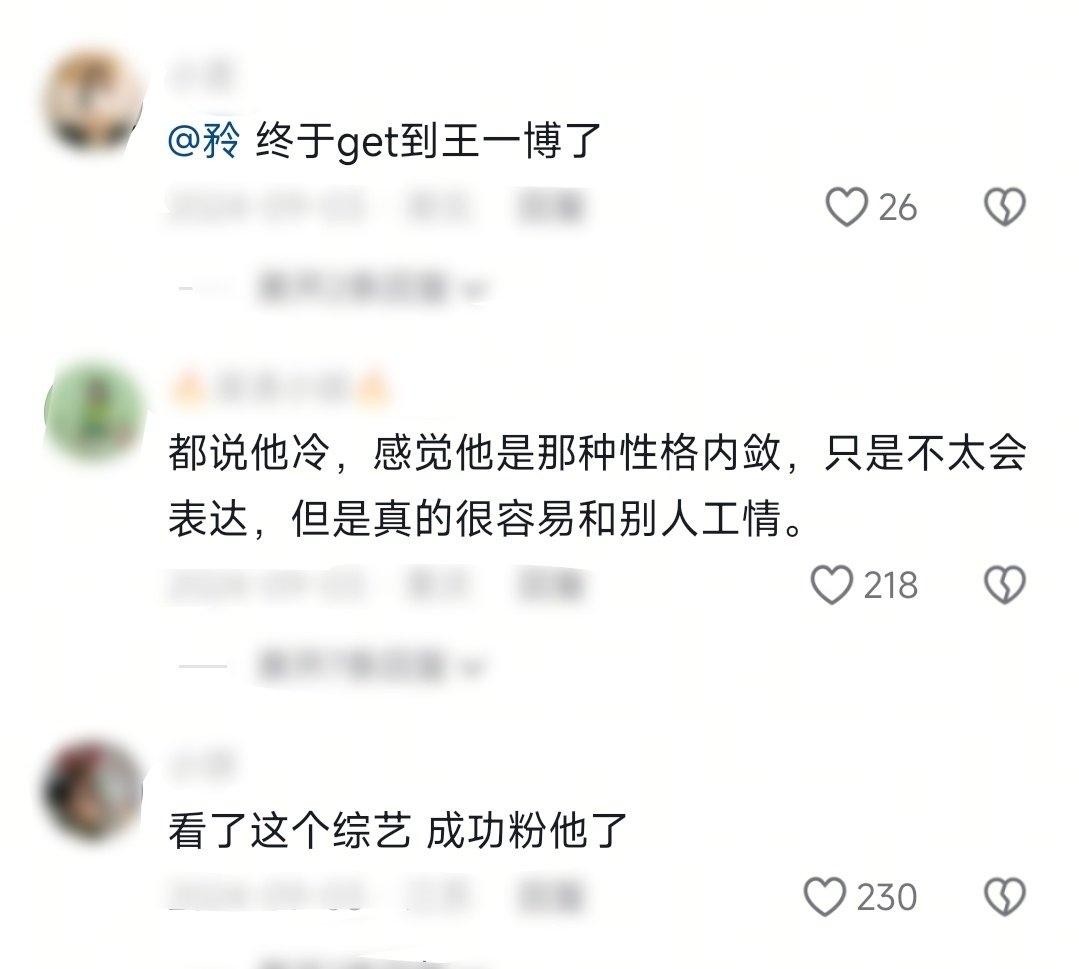The image size is (1079, 969).
Task: Tap broken heart beside the 230 count
Action: click(1005, 897)
